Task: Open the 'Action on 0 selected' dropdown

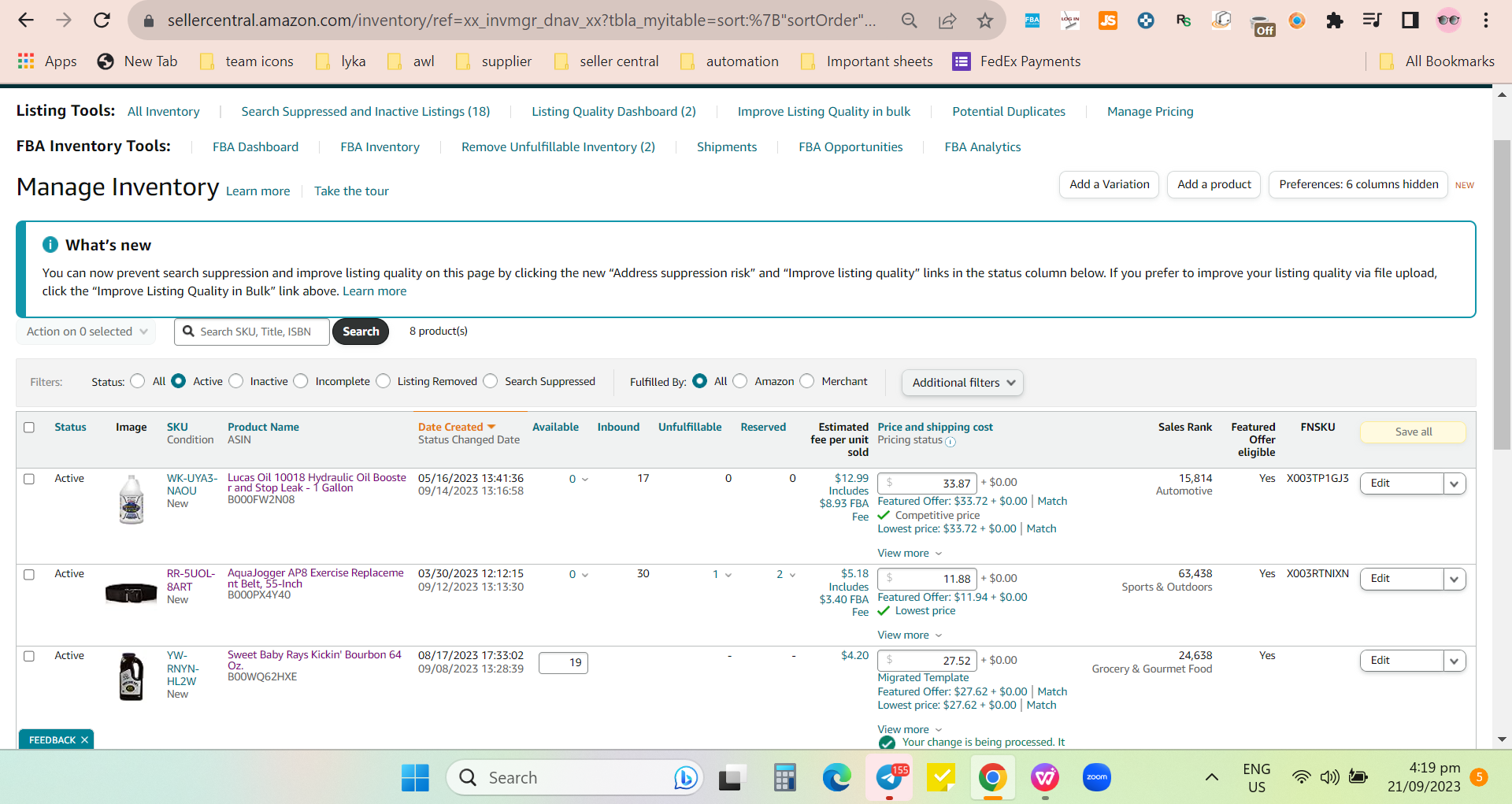Action: [x=86, y=332]
